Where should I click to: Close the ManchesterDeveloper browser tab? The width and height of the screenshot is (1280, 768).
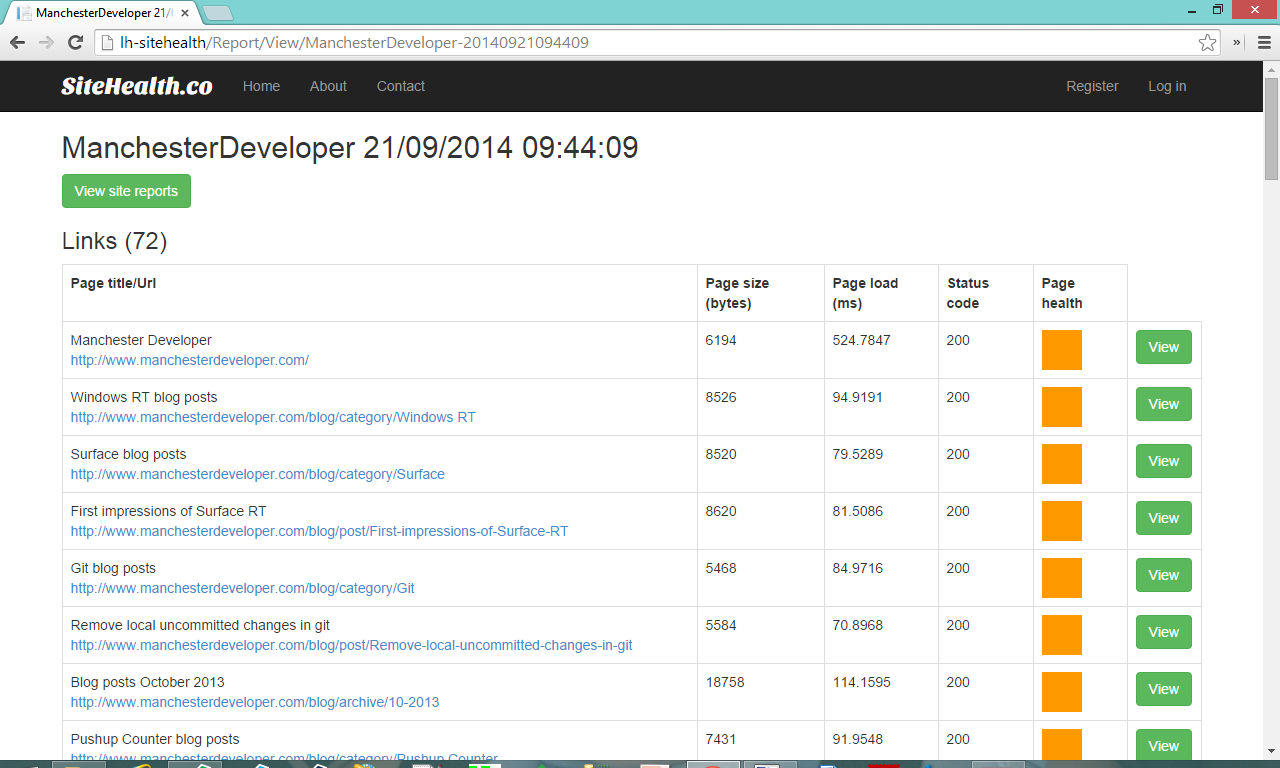[185, 13]
